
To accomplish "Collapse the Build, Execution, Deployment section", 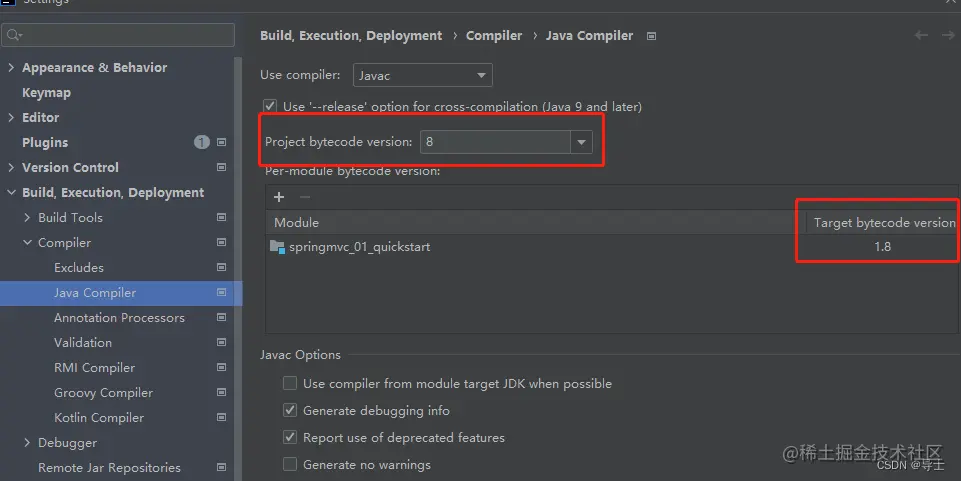I will click(11, 192).
